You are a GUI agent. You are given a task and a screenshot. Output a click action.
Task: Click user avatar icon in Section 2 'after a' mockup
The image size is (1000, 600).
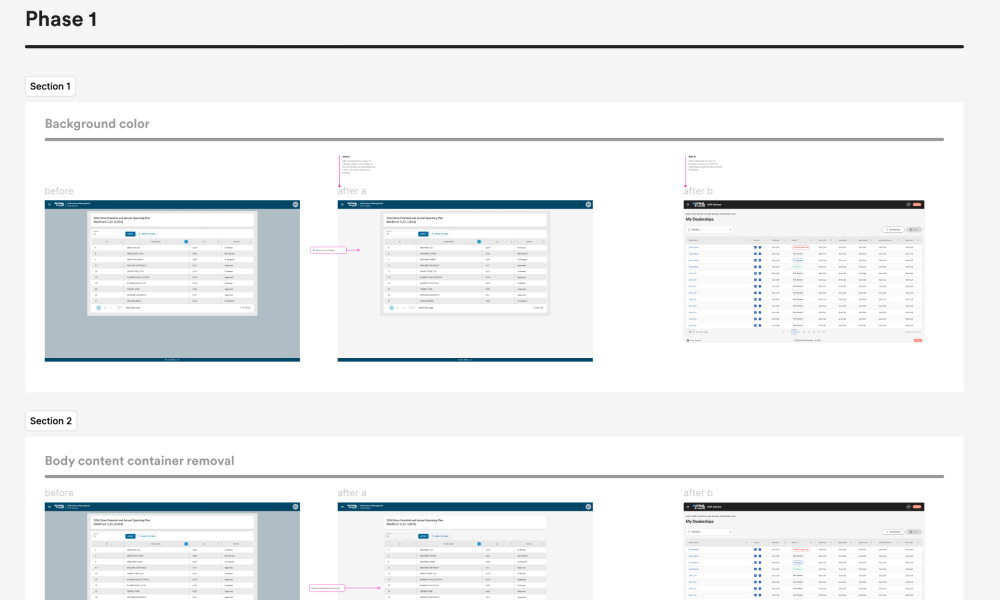point(588,507)
